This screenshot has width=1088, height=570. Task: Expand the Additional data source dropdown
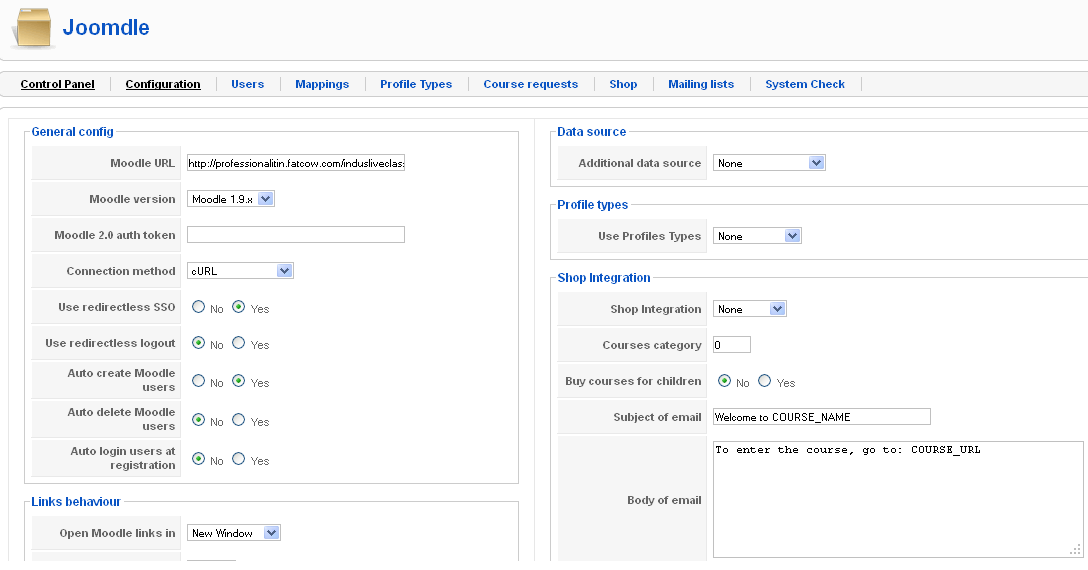click(x=768, y=163)
